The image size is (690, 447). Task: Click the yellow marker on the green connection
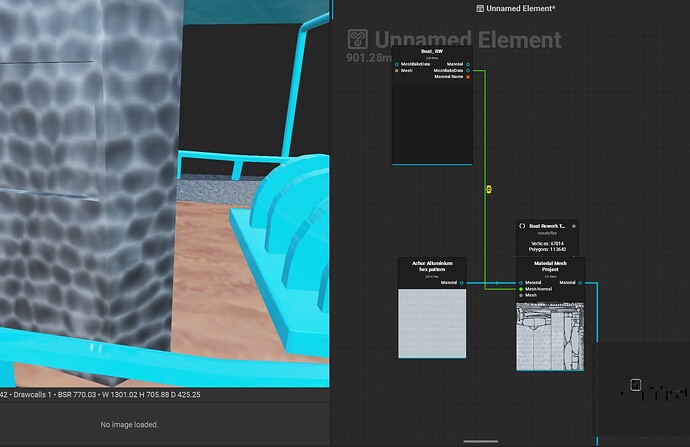pos(488,188)
